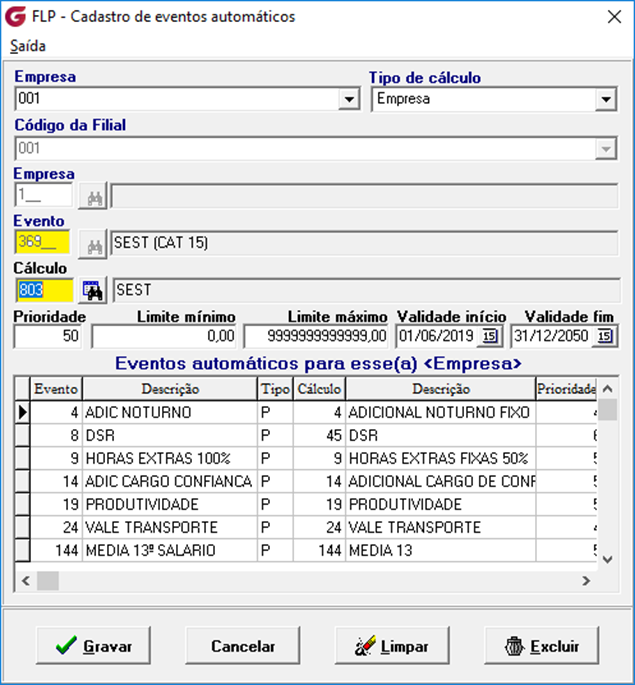Click the Empresa binoculars search icon

point(93,197)
